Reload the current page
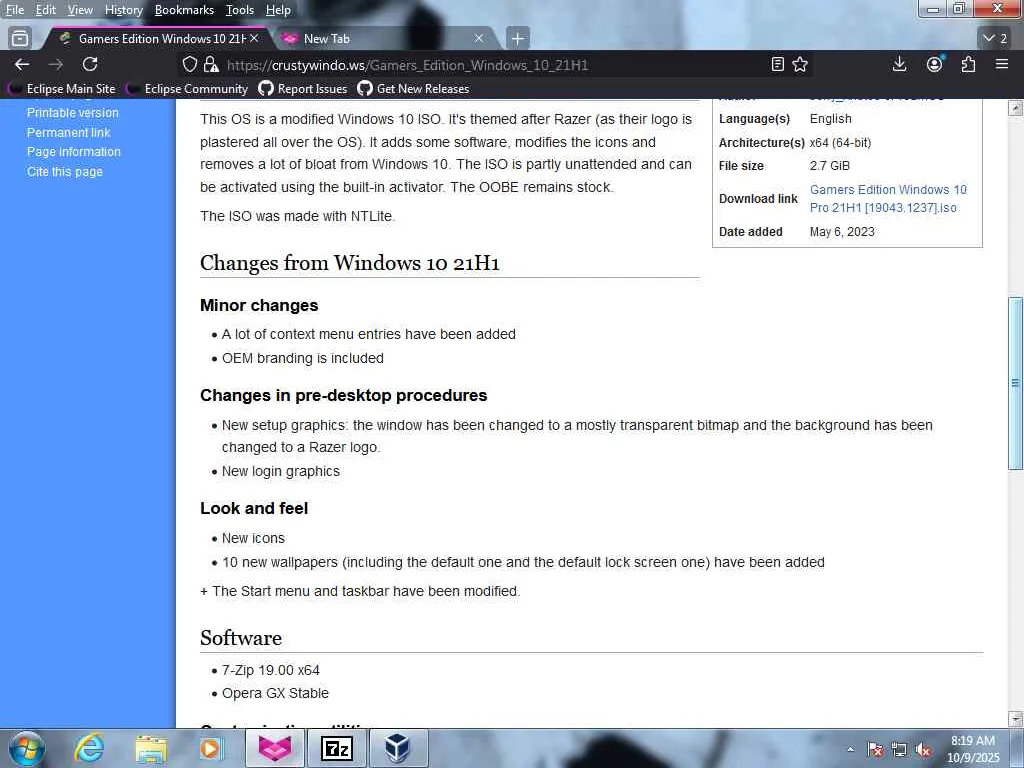This screenshot has height=768, width=1024. [x=90, y=64]
